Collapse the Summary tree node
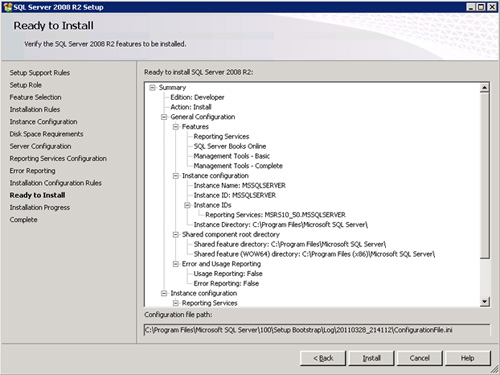500x375 pixels. (x=152, y=88)
